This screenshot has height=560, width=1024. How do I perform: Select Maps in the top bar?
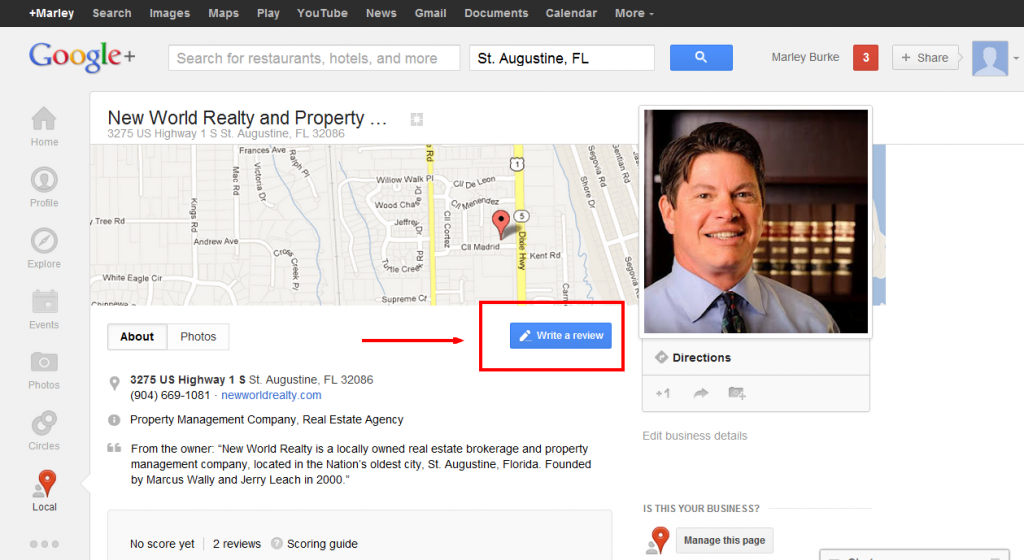pyautogui.click(x=223, y=13)
